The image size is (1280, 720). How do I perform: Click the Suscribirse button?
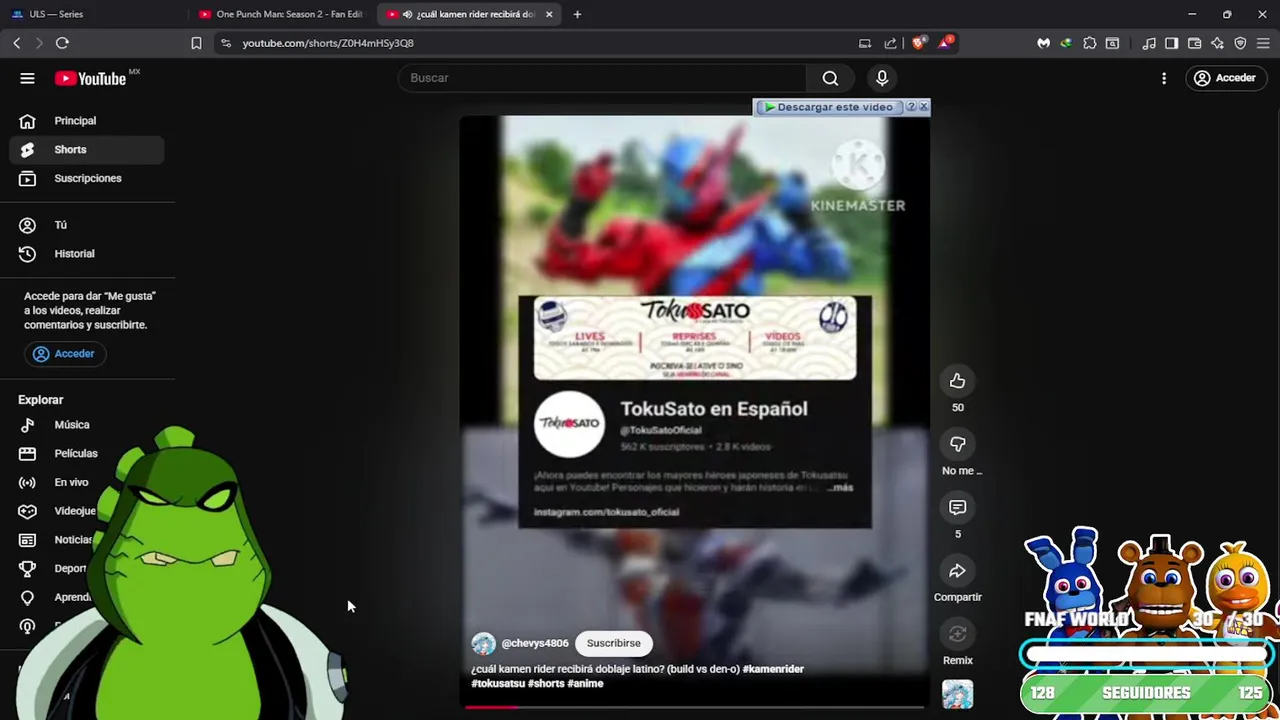[613, 643]
